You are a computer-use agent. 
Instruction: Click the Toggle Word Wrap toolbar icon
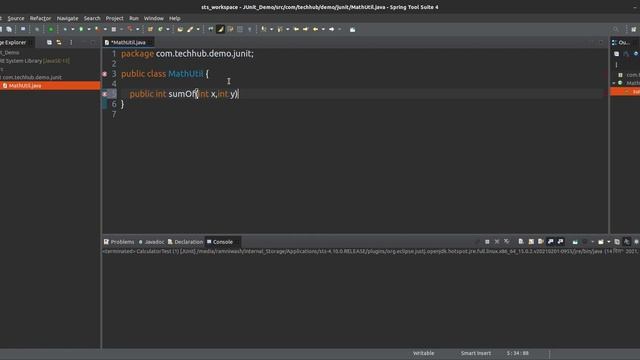230,29
